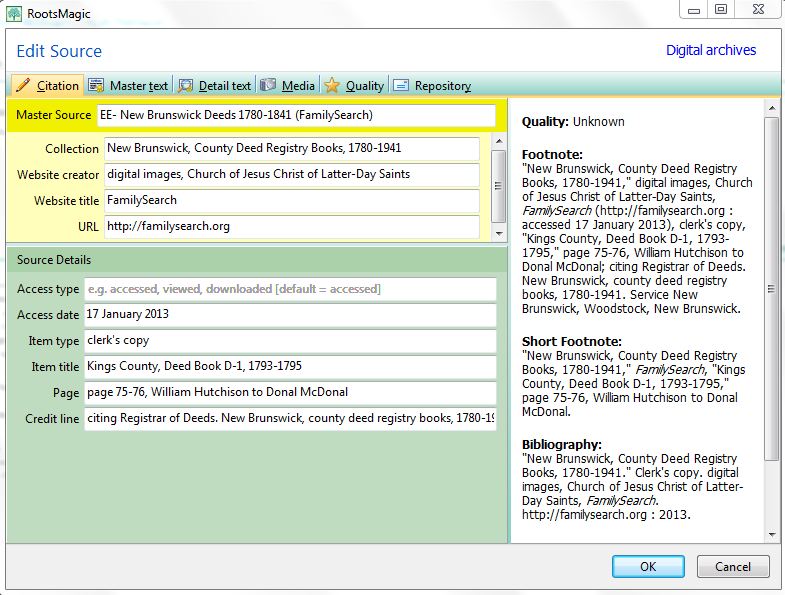Click the citation preview scroll down arrow
Viewport: 785px width, 595px height.
pyautogui.click(x=771, y=534)
